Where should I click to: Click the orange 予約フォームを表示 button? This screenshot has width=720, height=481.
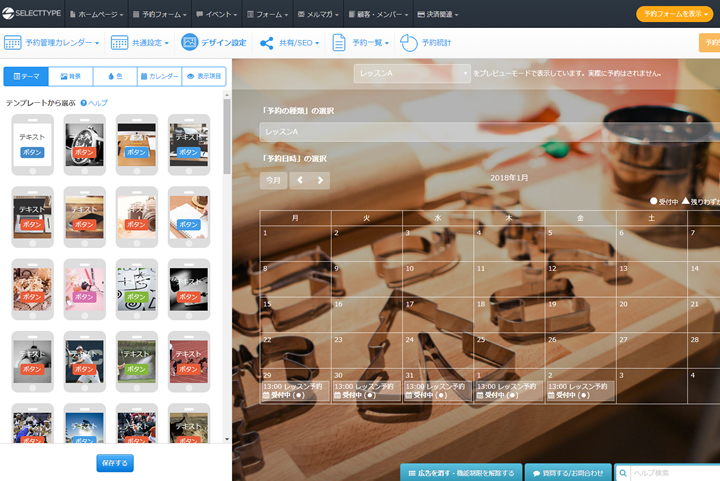(677, 14)
